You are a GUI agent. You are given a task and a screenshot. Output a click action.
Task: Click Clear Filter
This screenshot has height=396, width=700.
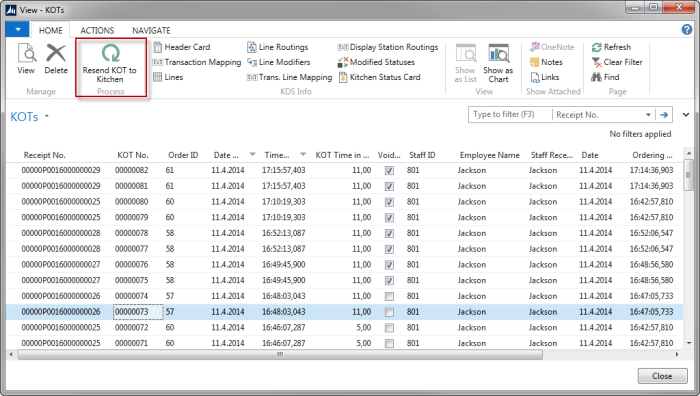coord(617,62)
